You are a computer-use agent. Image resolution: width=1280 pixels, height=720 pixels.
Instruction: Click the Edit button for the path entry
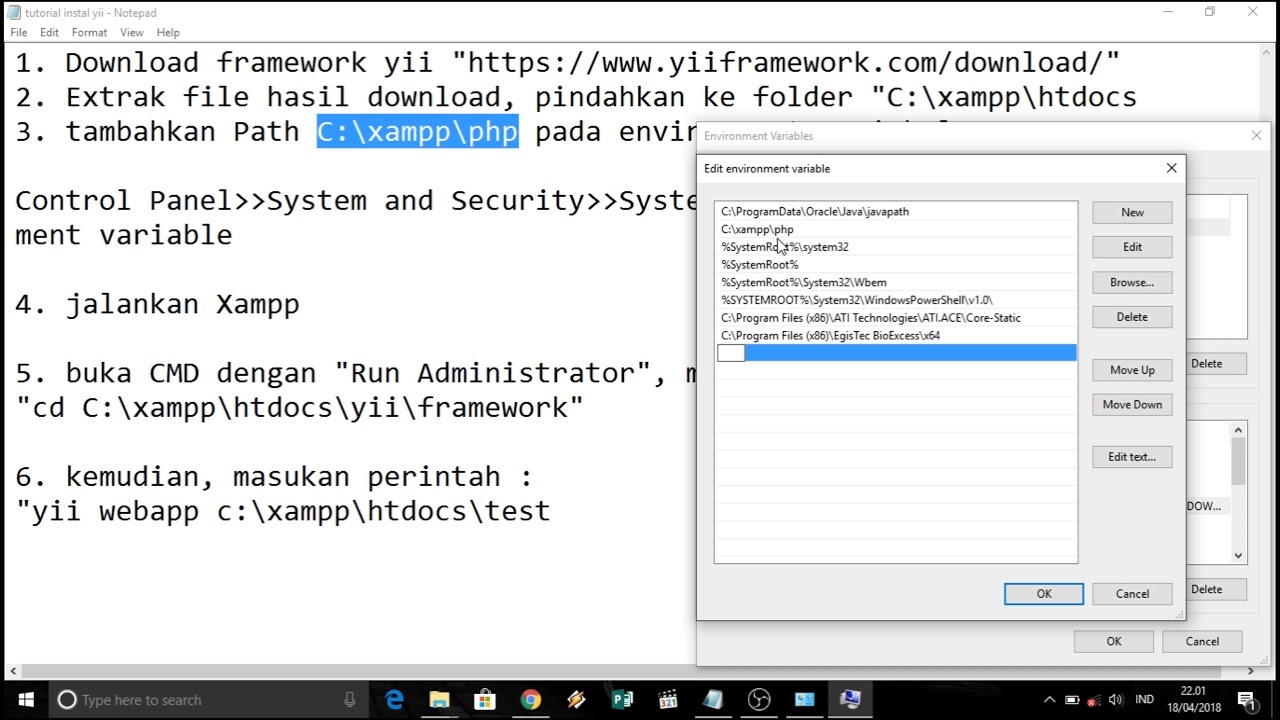click(x=1132, y=247)
